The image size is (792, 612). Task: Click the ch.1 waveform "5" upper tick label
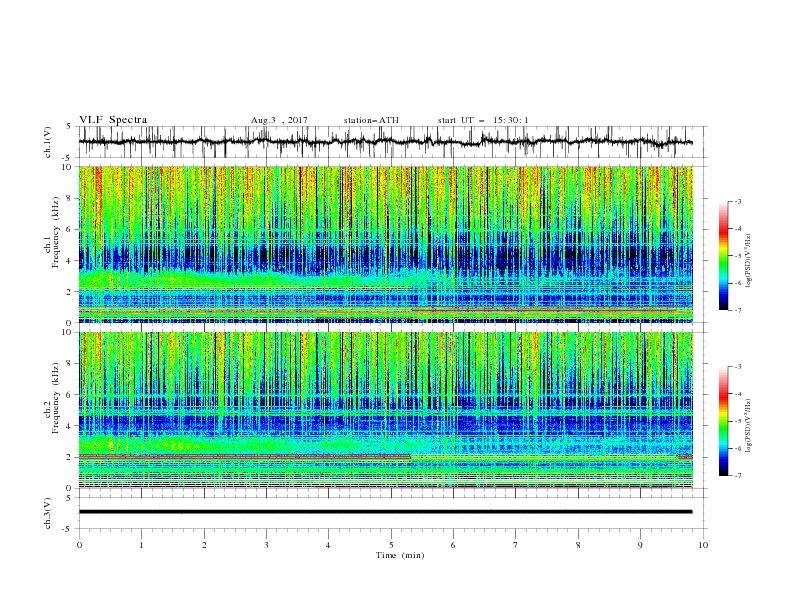point(69,127)
